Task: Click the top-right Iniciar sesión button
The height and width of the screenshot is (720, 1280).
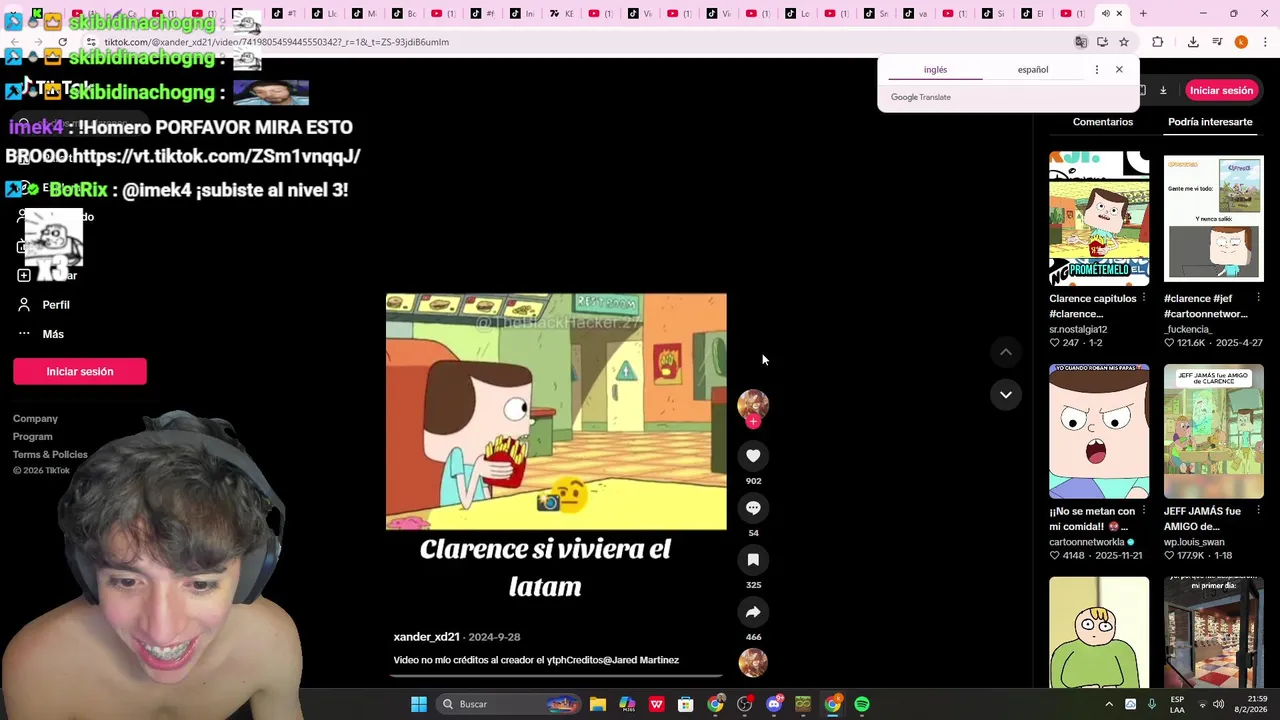Action: (x=1221, y=90)
